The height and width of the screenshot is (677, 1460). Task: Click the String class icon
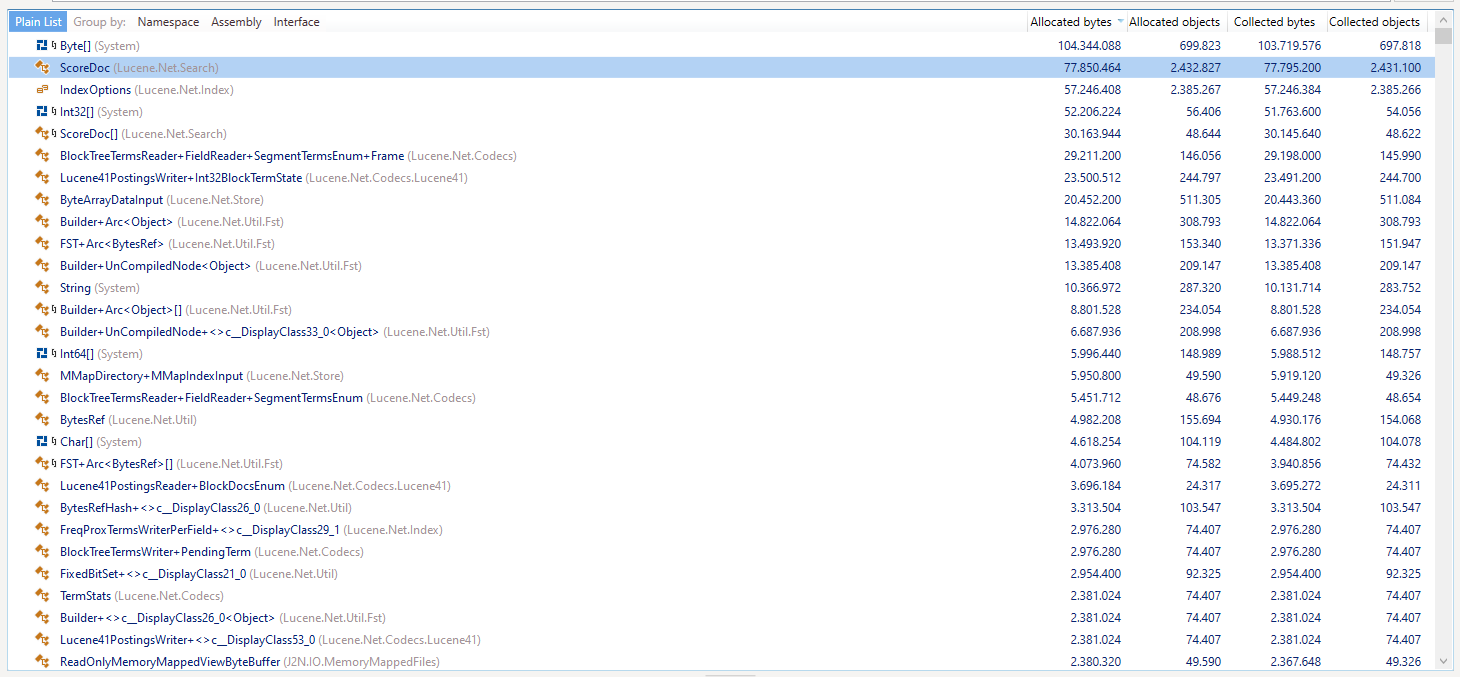[x=42, y=288]
